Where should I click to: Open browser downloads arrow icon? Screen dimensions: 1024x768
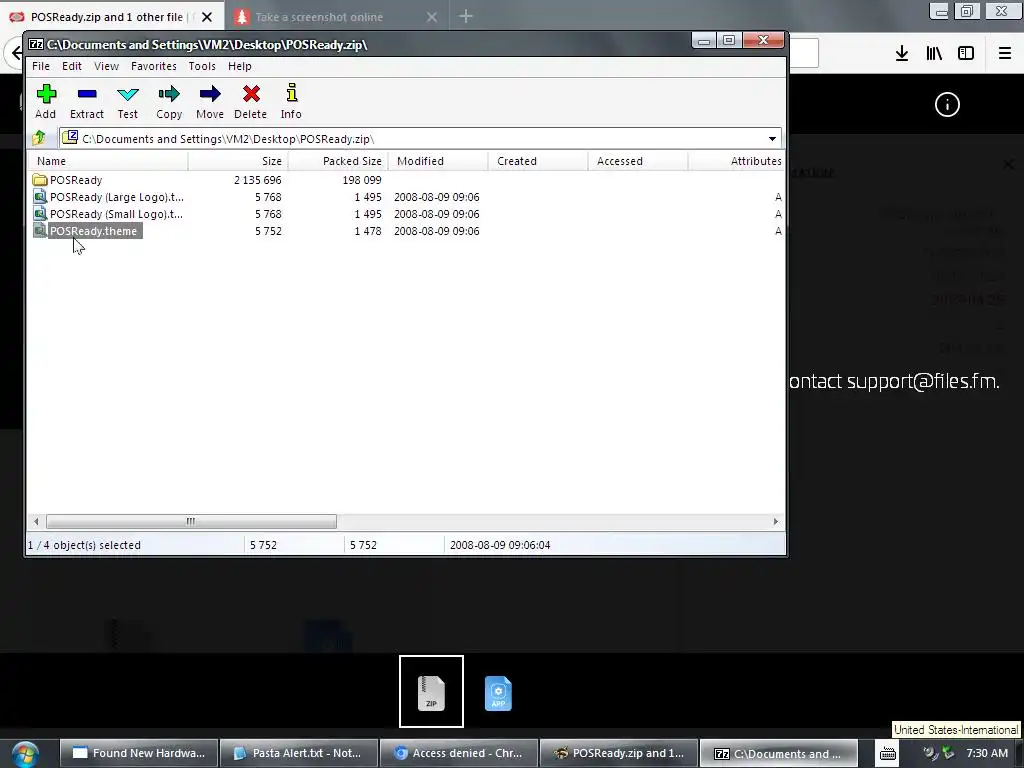(902, 53)
